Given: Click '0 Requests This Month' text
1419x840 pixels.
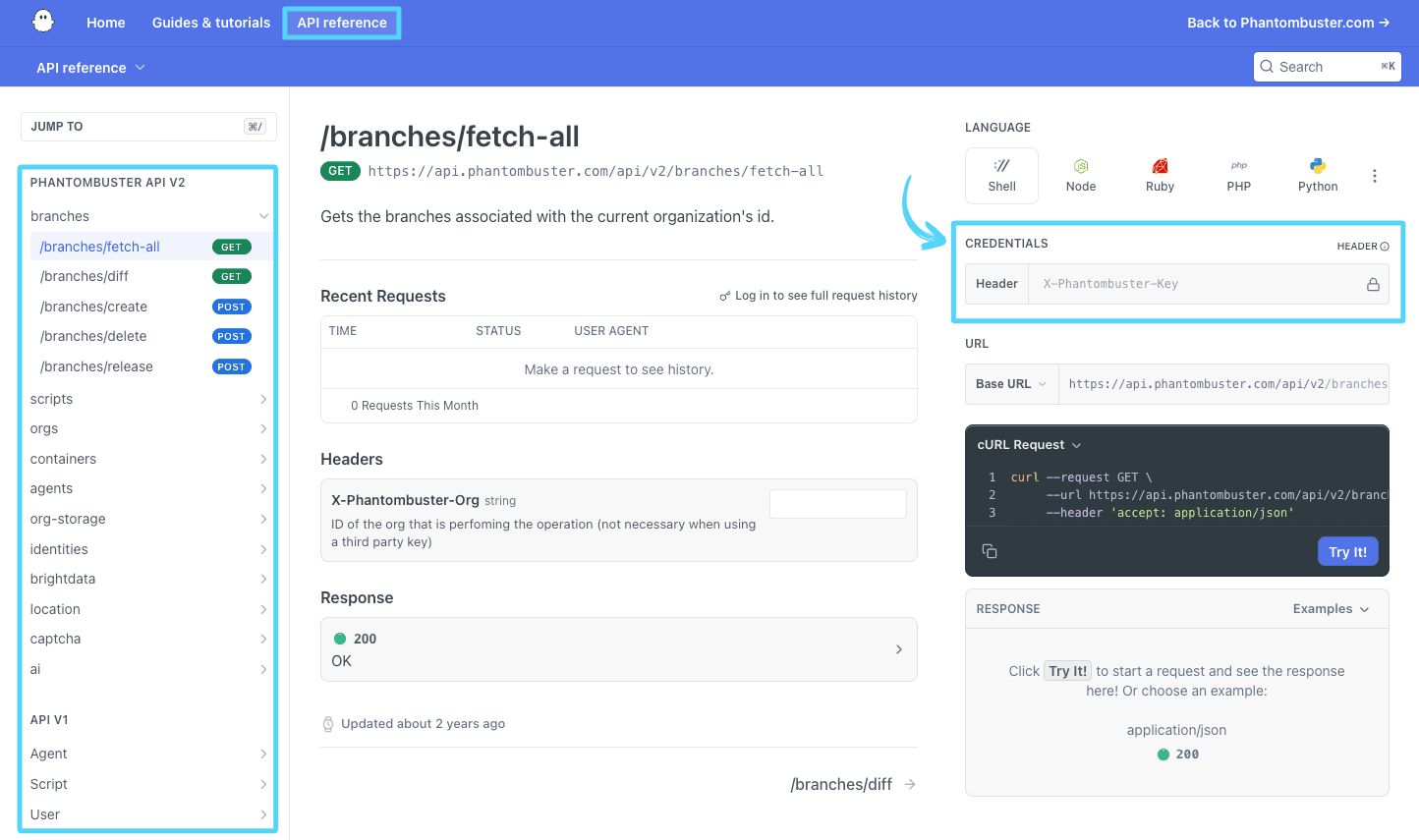Looking at the screenshot, I should click(415, 406).
